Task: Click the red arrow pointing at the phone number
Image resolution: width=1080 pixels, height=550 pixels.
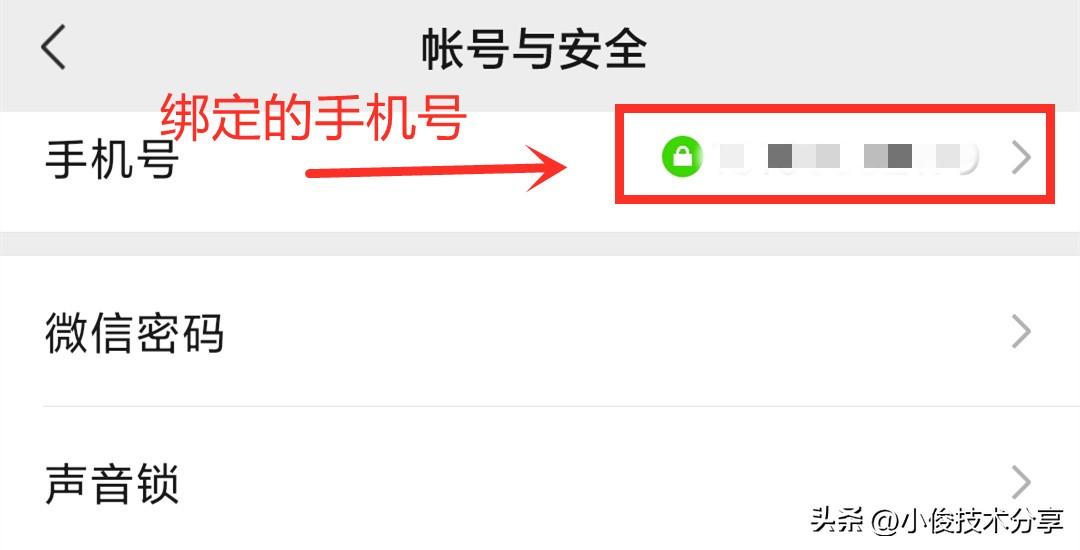Action: coord(436,168)
